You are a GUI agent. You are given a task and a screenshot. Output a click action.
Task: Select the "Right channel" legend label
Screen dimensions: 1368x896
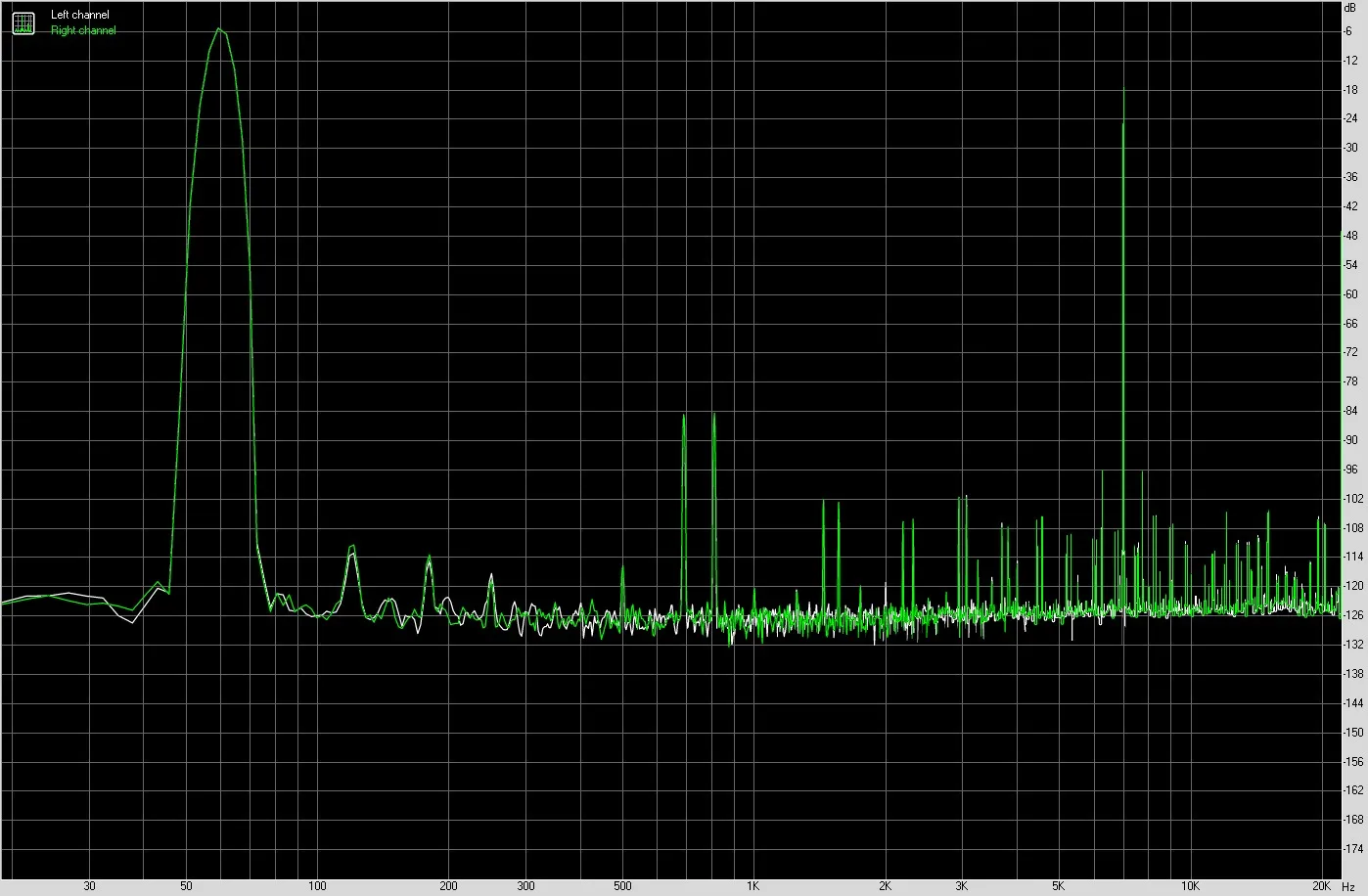pos(83,30)
